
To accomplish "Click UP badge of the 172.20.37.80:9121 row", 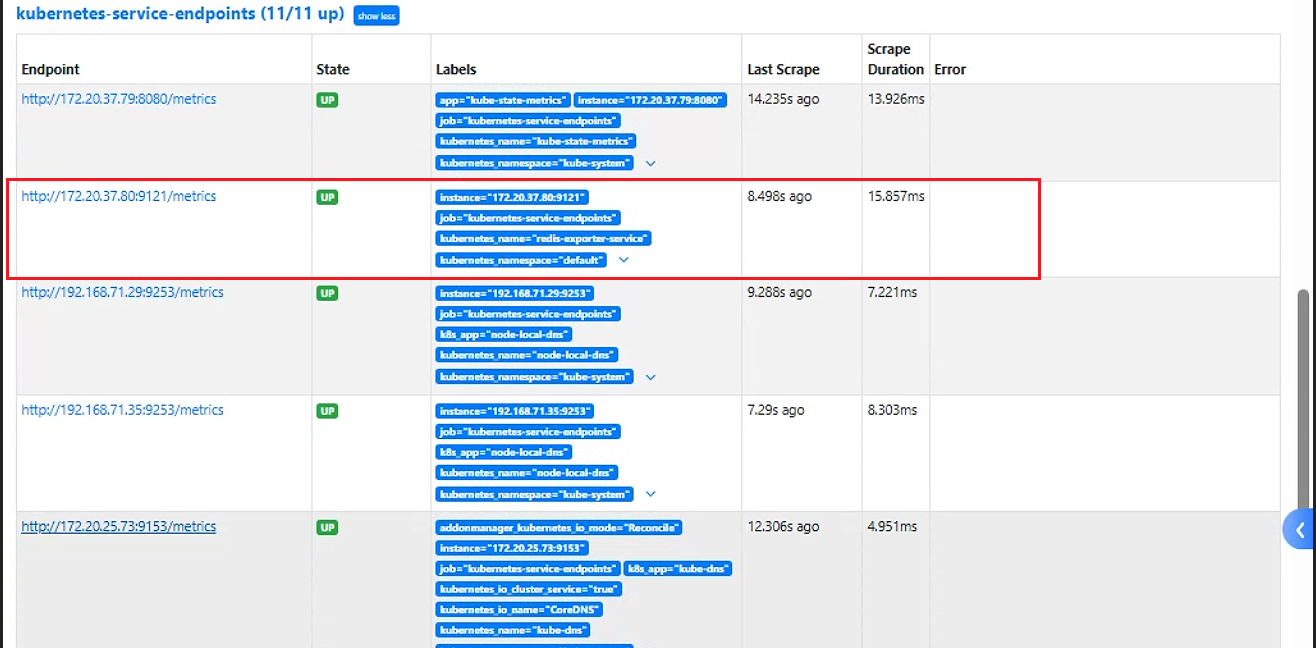I will (327, 197).
